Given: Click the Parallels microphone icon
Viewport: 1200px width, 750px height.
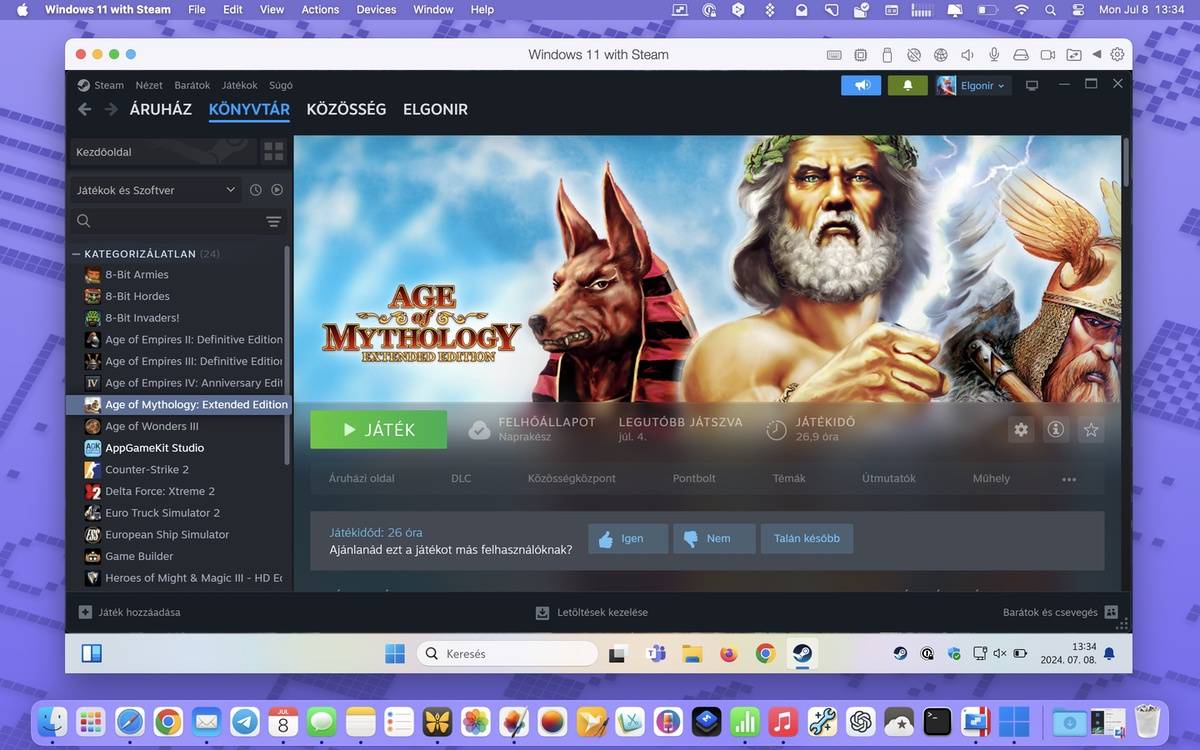Looking at the screenshot, I should 993,55.
